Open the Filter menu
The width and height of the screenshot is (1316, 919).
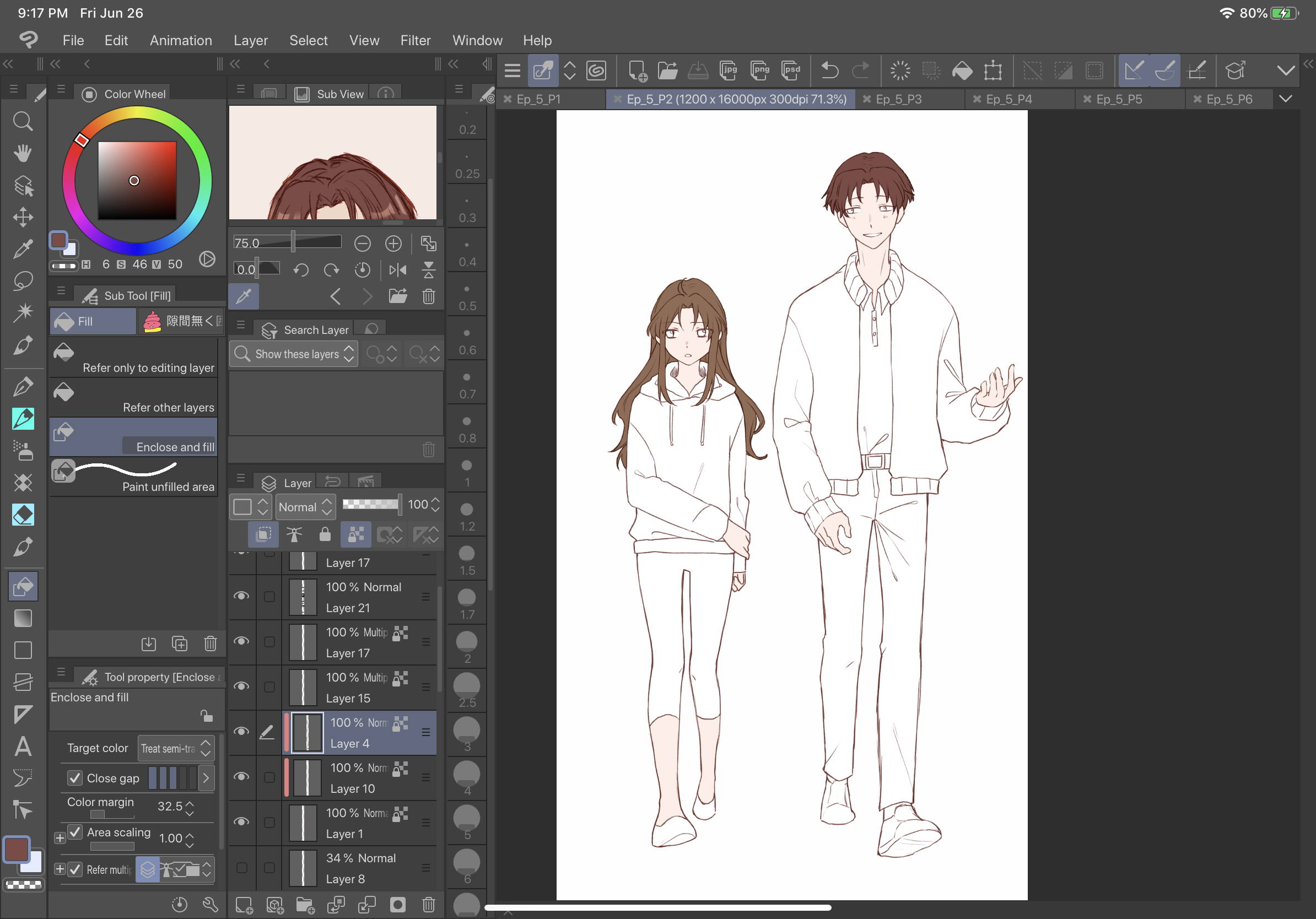[415, 40]
